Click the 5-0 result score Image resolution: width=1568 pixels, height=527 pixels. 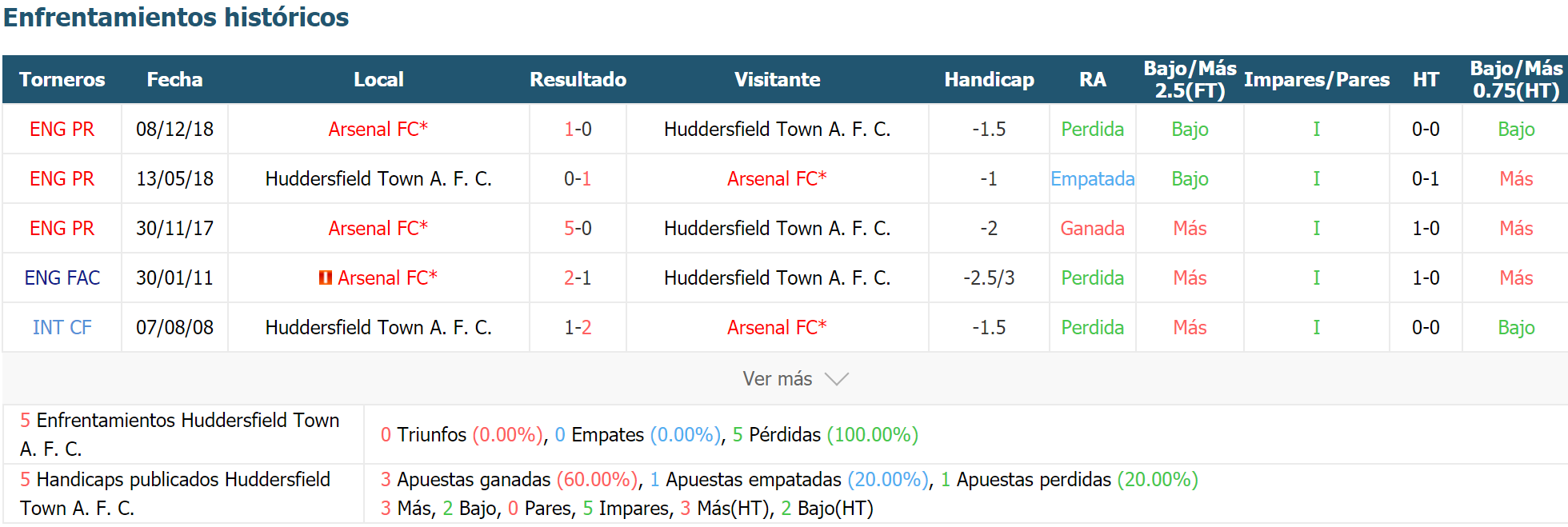(x=578, y=228)
